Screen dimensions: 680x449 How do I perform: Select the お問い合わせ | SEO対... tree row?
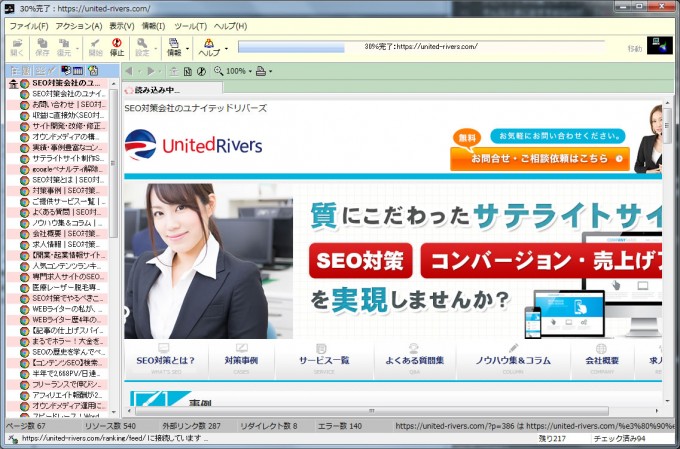click(x=69, y=105)
